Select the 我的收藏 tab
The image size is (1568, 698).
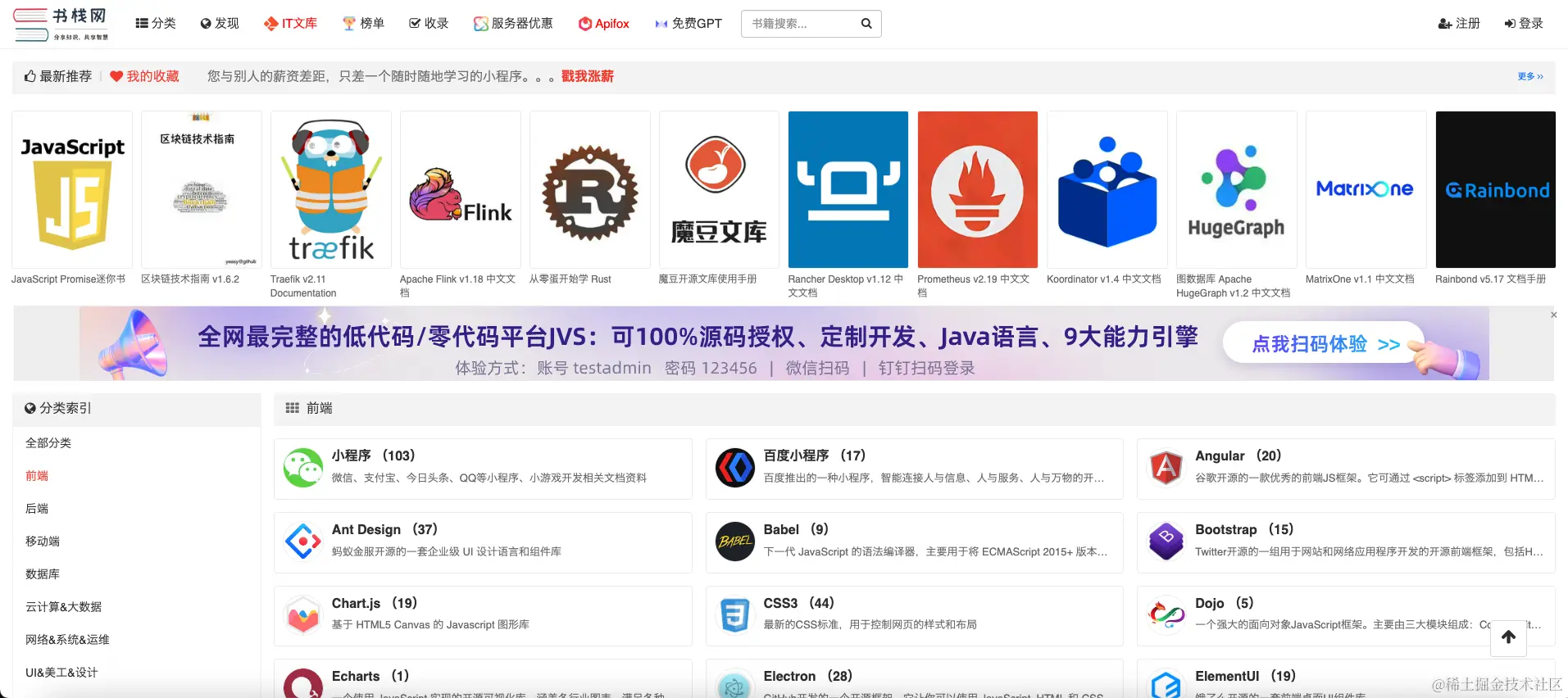(x=144, y=76)
